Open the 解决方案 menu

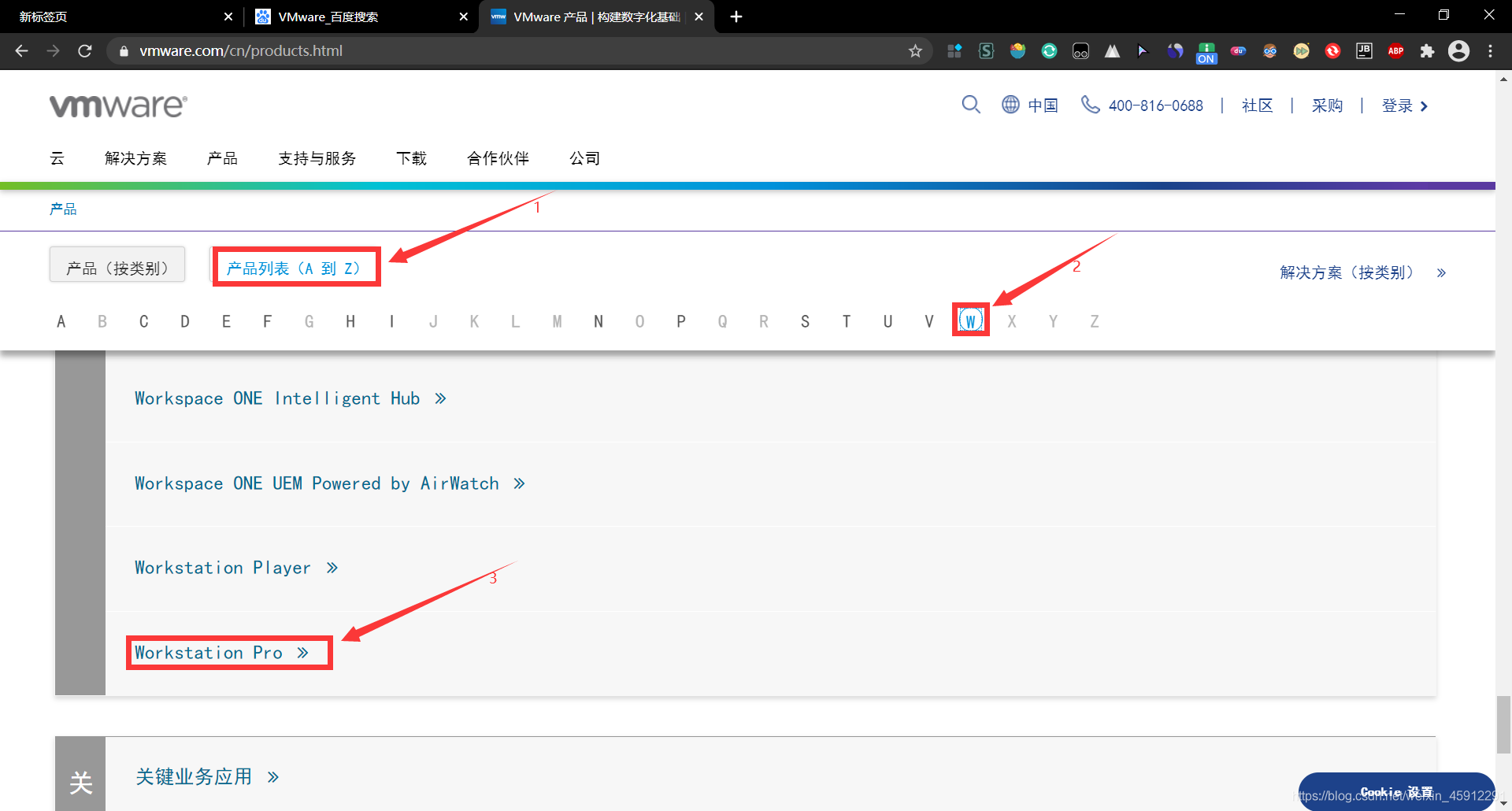coord(135,159)
